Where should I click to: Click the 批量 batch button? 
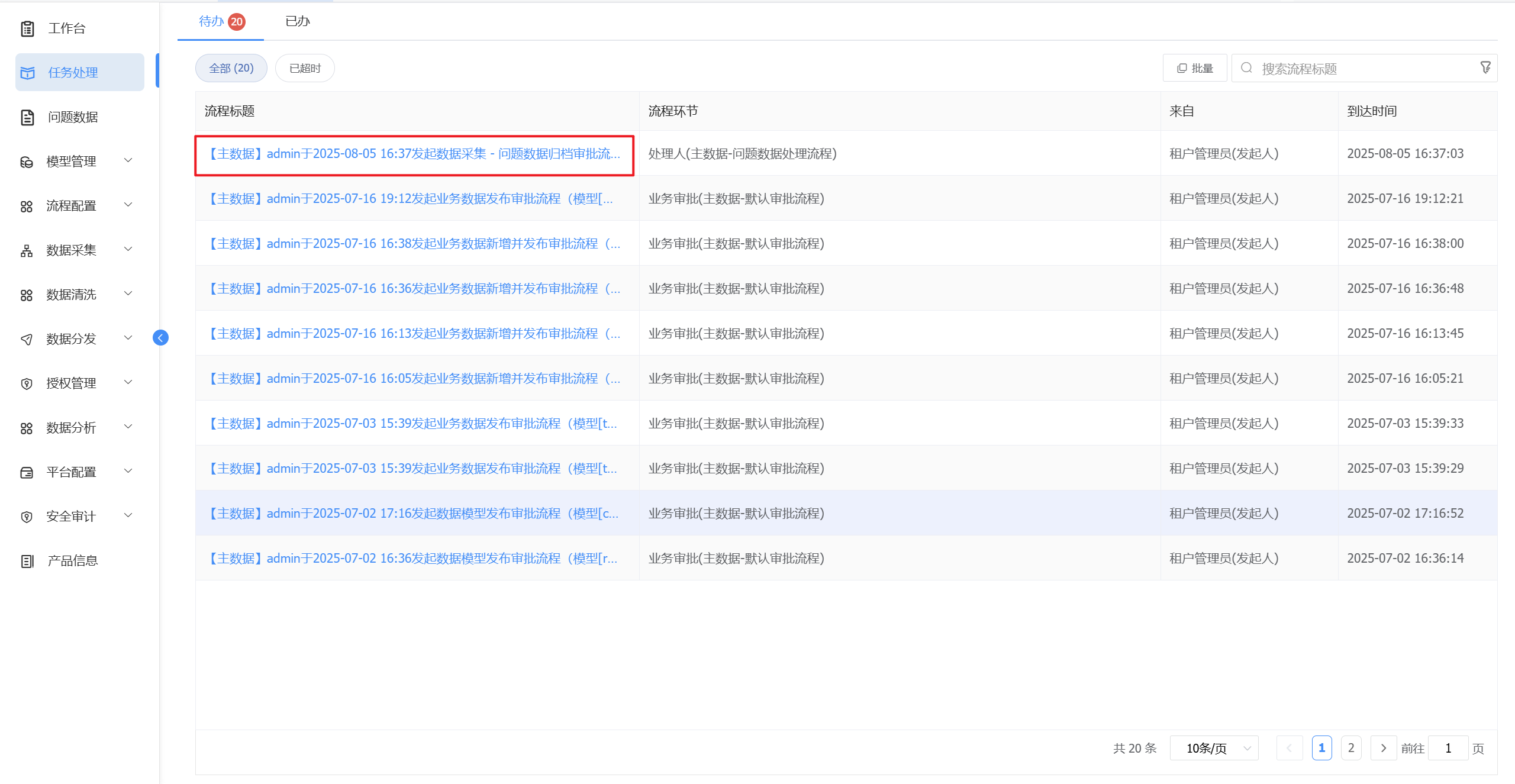(1195, 69)
